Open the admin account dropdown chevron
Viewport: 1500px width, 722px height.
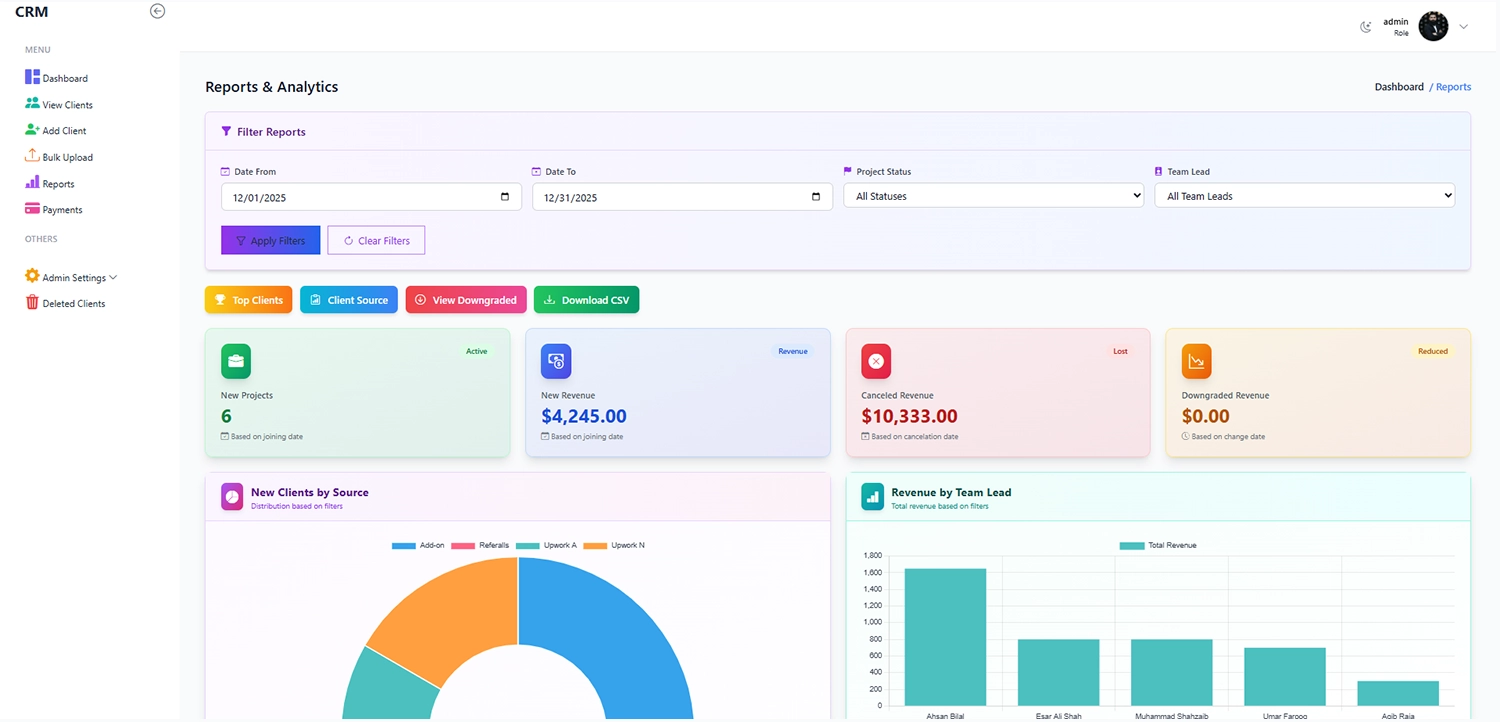point(1463,27)
